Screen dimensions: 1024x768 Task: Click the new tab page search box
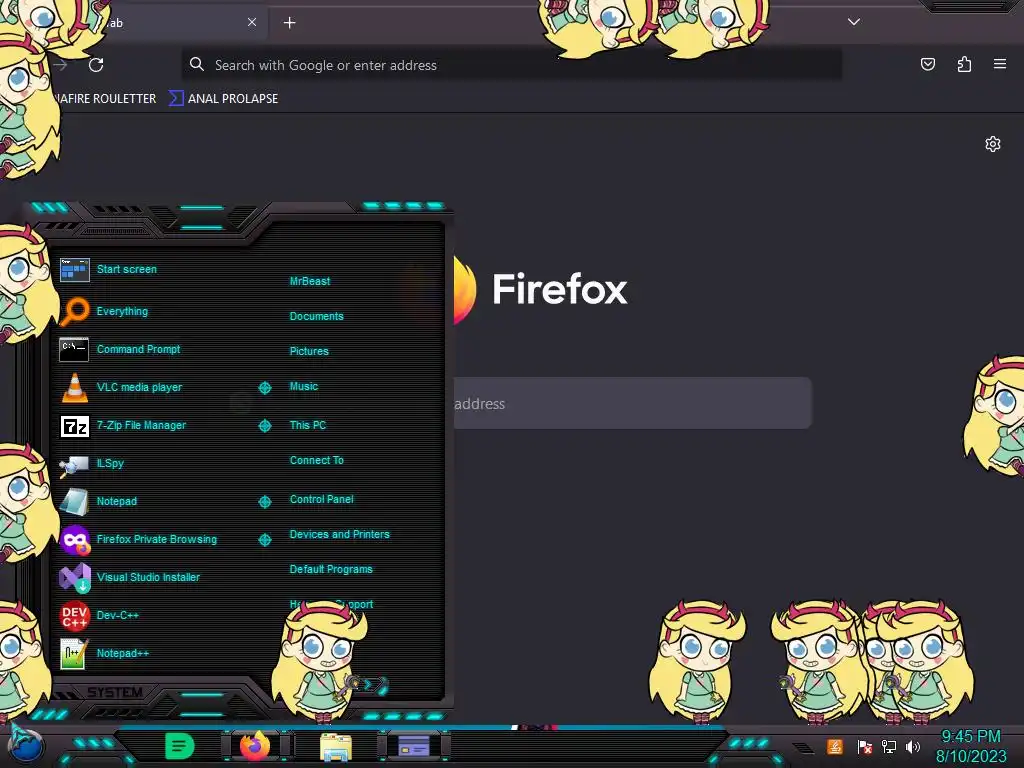(632, 404)
